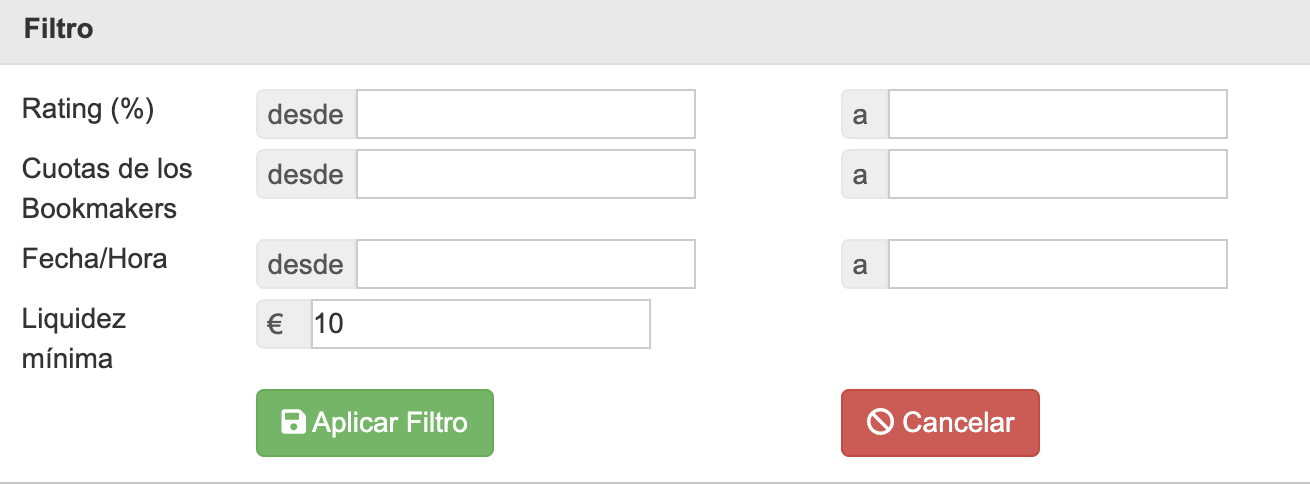This screenshot has width=1310, height=484.
Task: Click the desde addon beside Fecha/Hora
Action: (306, 264)
